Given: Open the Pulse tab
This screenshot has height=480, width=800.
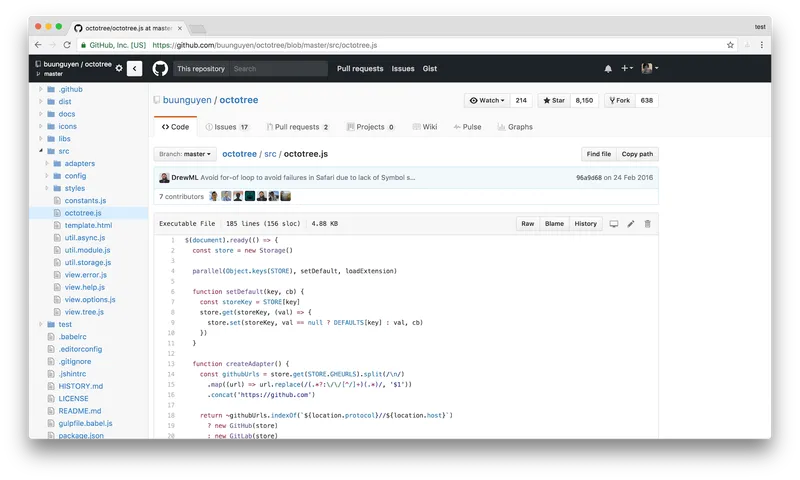Looking at the screenshot, I should pyautogui.click(x=467, y=127).
